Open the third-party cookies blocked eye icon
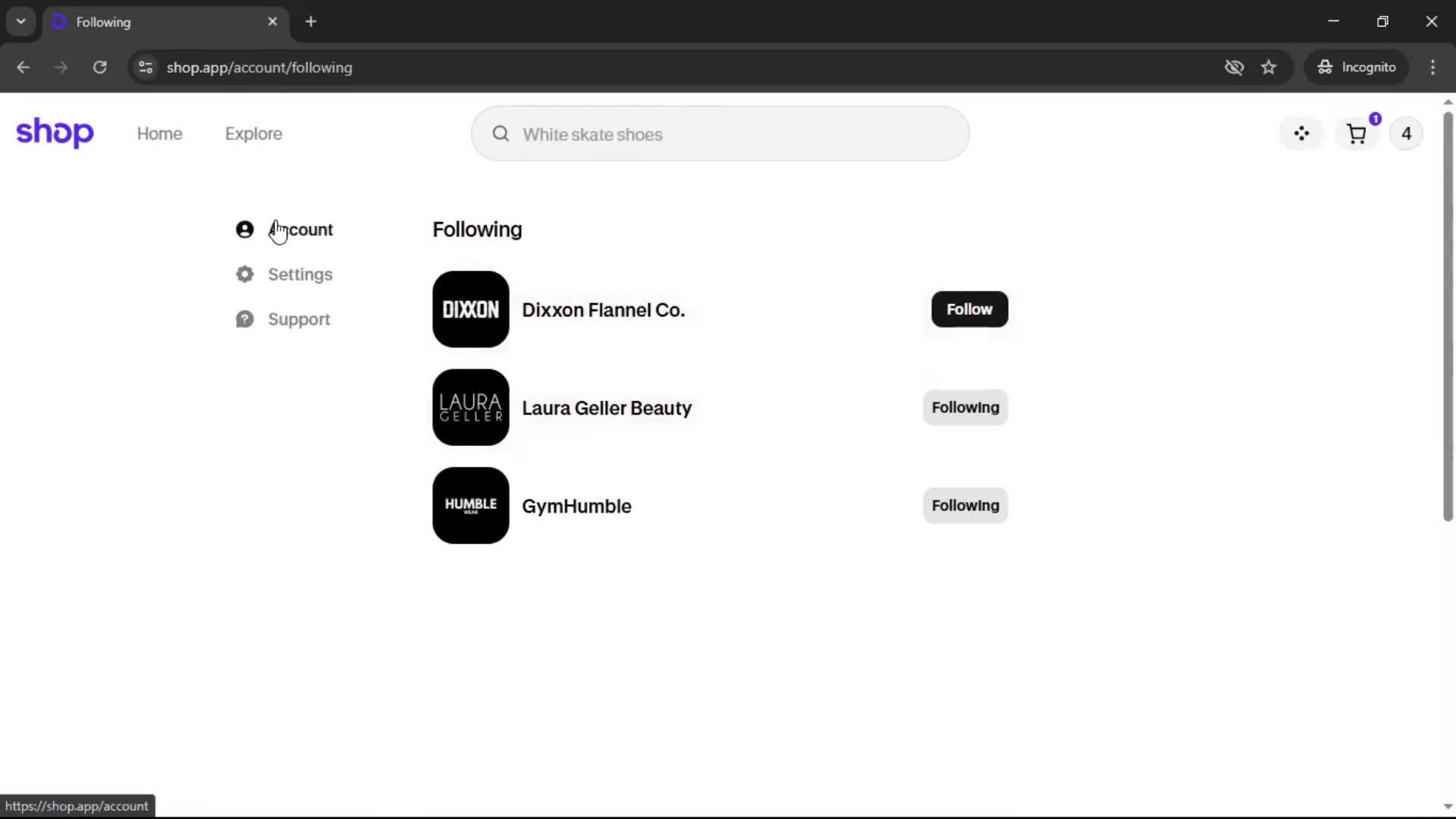Viewport: 1456px width, 819px height. (1234, 67)
